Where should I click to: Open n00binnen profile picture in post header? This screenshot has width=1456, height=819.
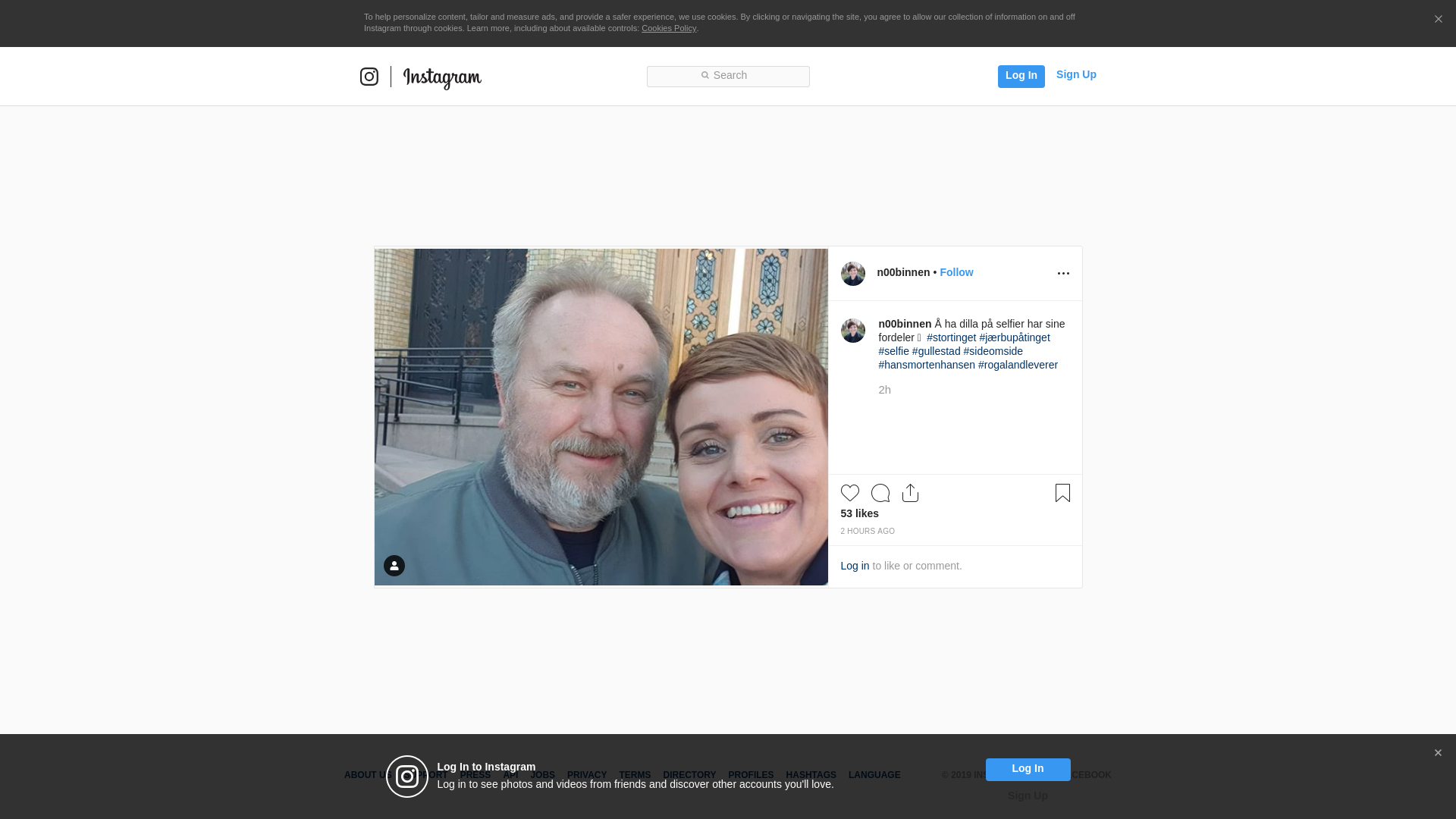[x=853, y=274]
